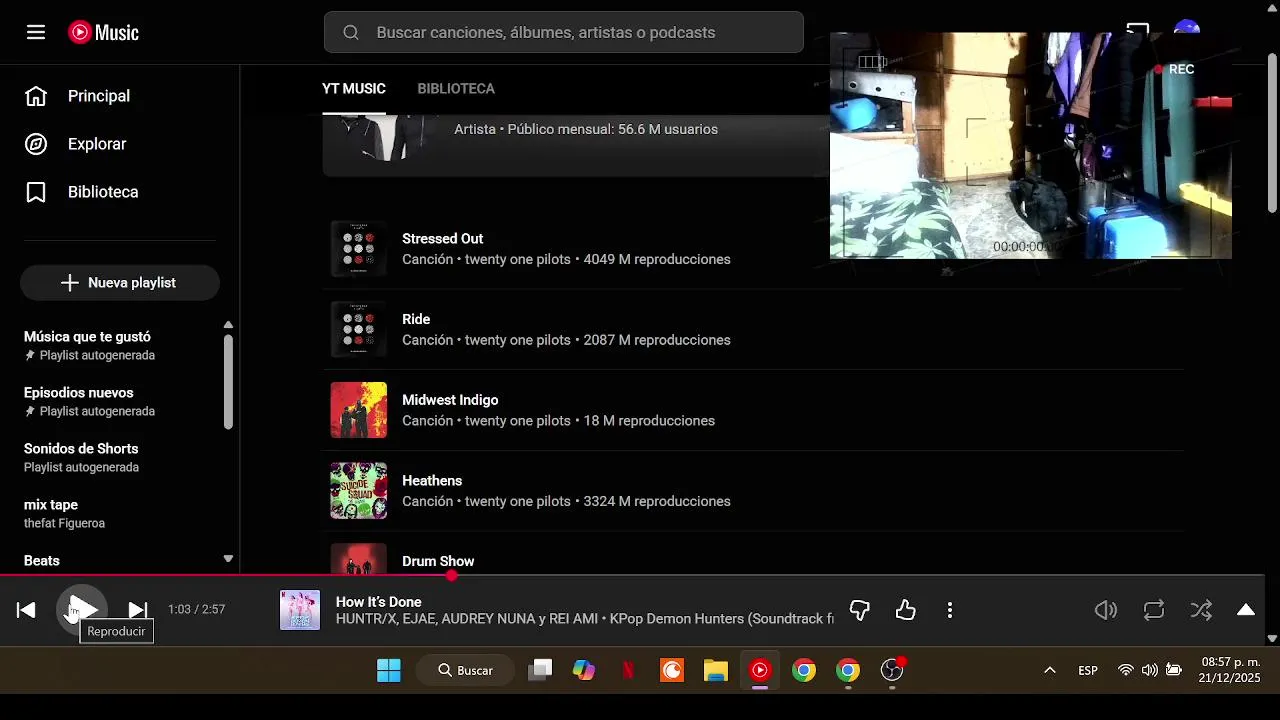The height and width of the screenshot is (720, 1280).
Task: Play the song Stressed Out
Action: [442, 239]
